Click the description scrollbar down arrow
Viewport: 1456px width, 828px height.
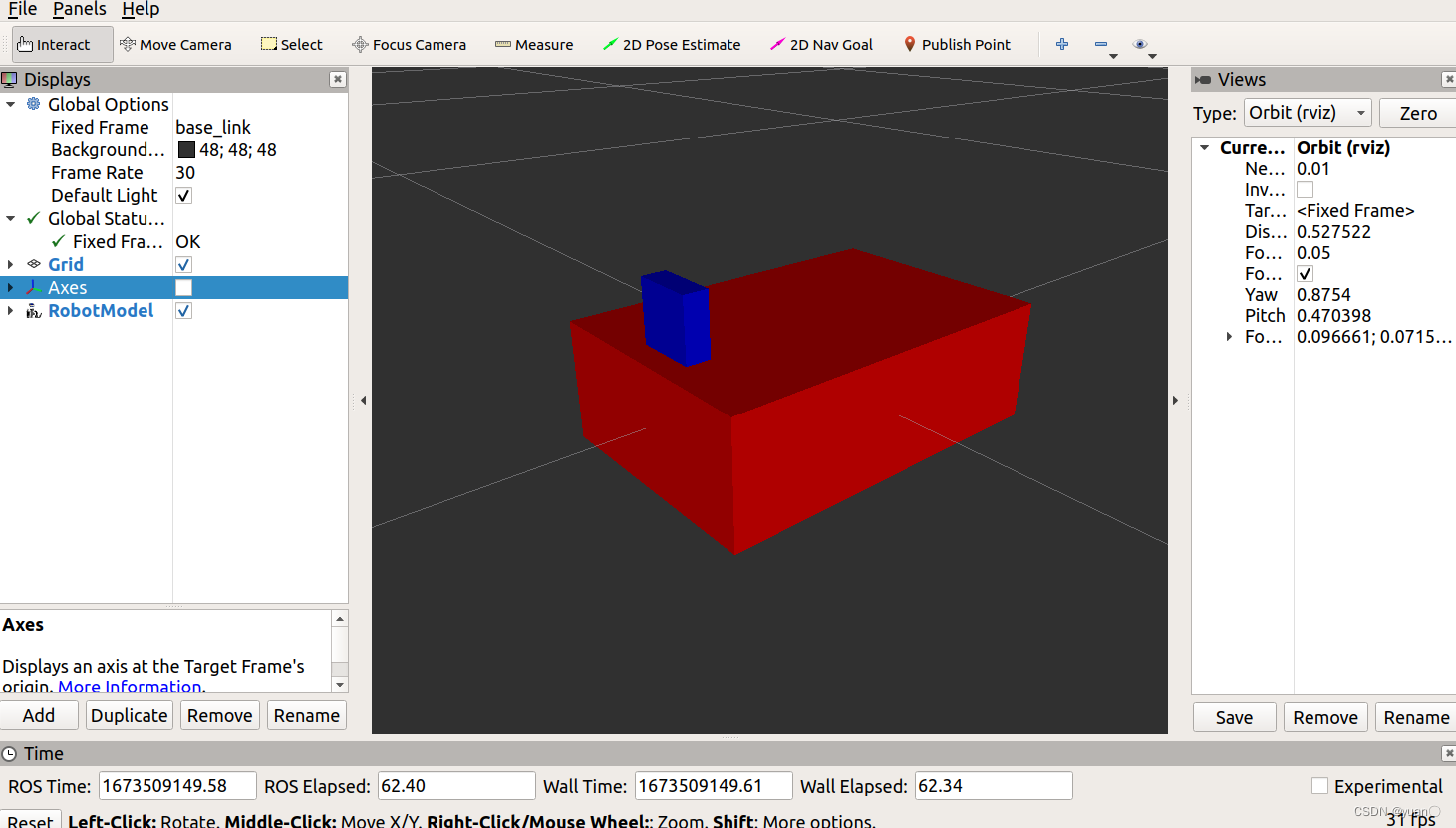[340, 685]
